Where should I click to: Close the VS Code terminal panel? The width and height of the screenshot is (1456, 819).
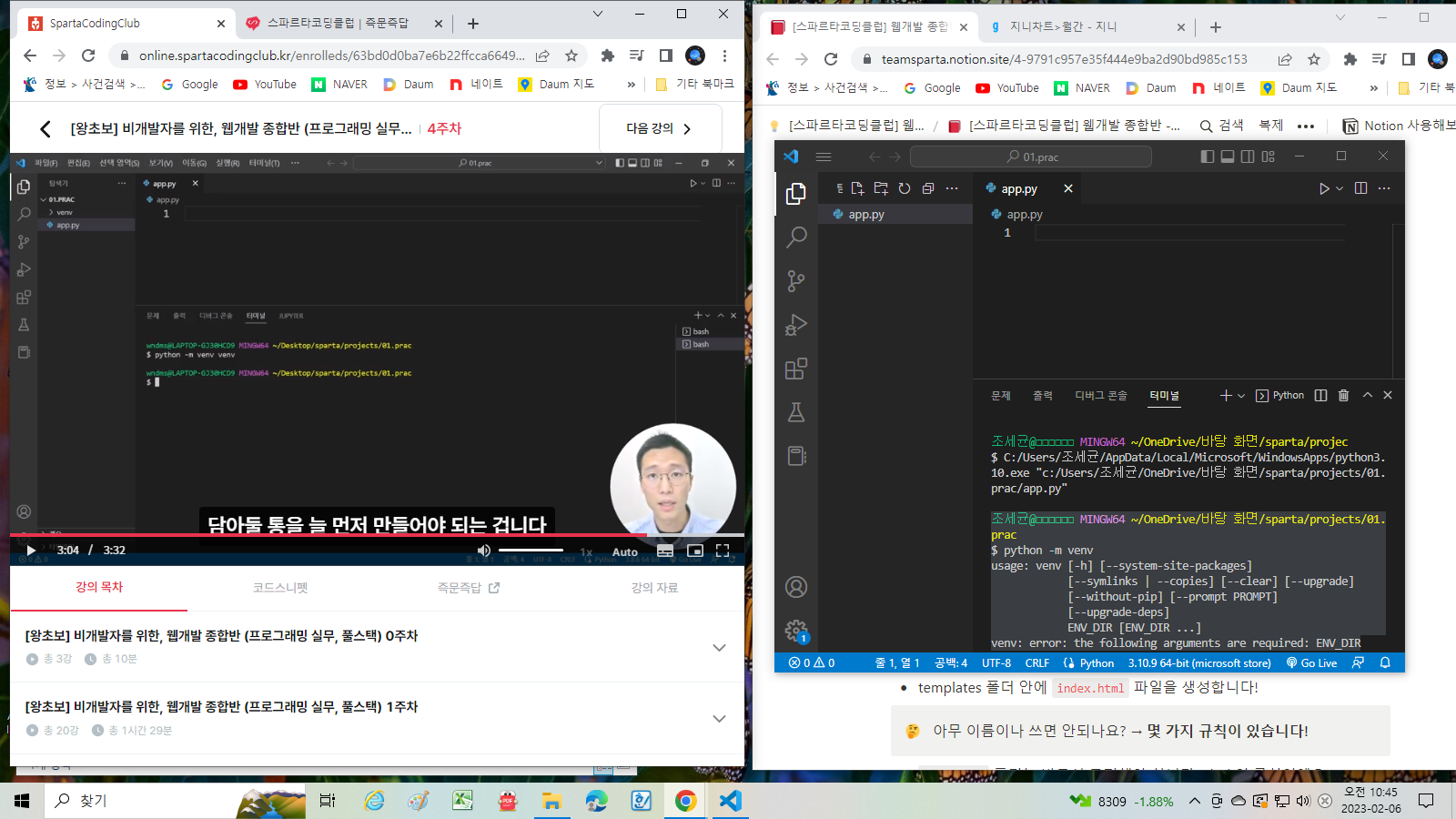coord(1388,395)
